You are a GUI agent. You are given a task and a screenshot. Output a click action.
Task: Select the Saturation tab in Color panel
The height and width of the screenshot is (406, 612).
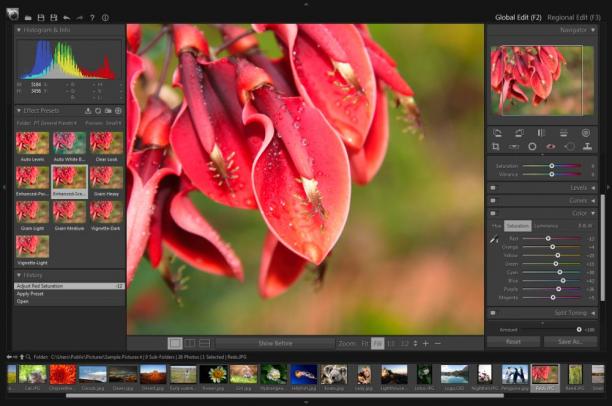click(x=518, y=226)
